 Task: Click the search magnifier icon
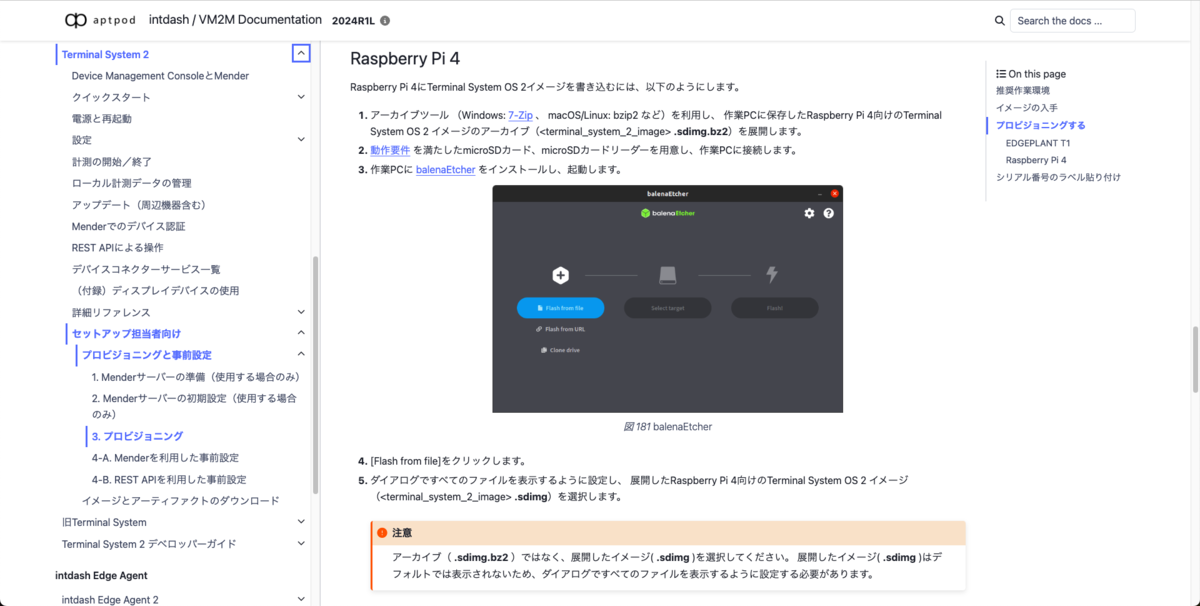(x=1000, y=20)
